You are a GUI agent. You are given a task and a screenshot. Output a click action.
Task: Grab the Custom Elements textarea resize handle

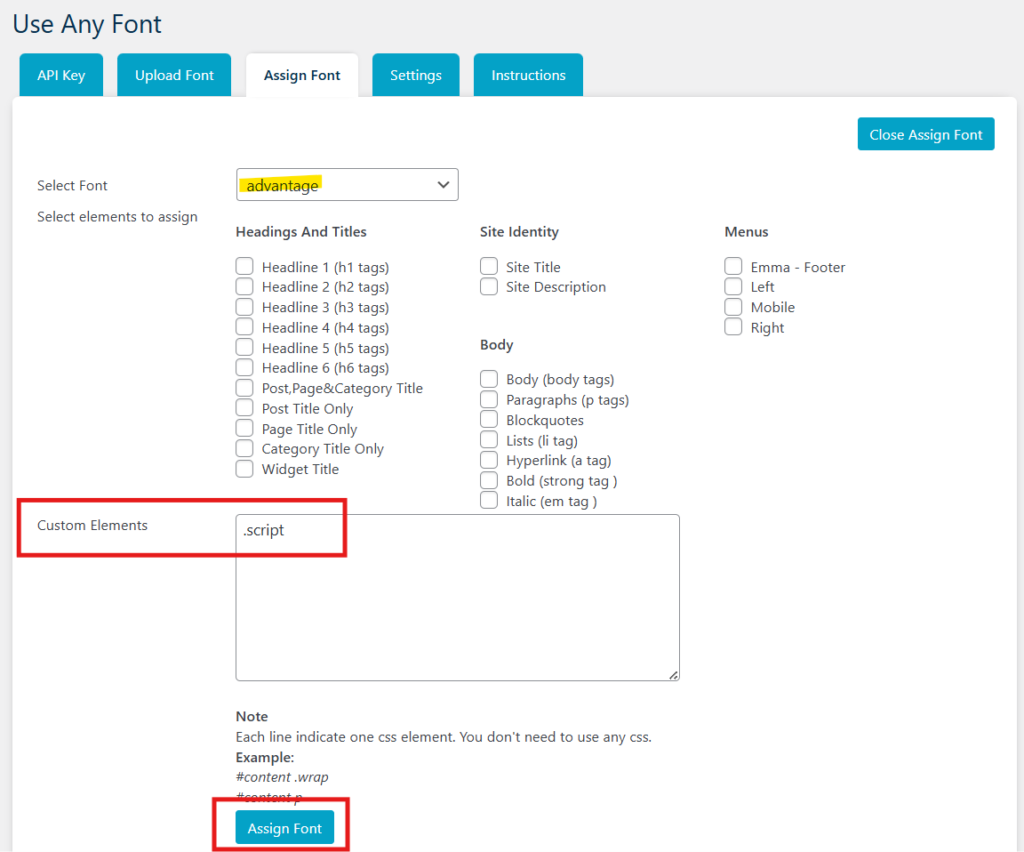point(674,675)
